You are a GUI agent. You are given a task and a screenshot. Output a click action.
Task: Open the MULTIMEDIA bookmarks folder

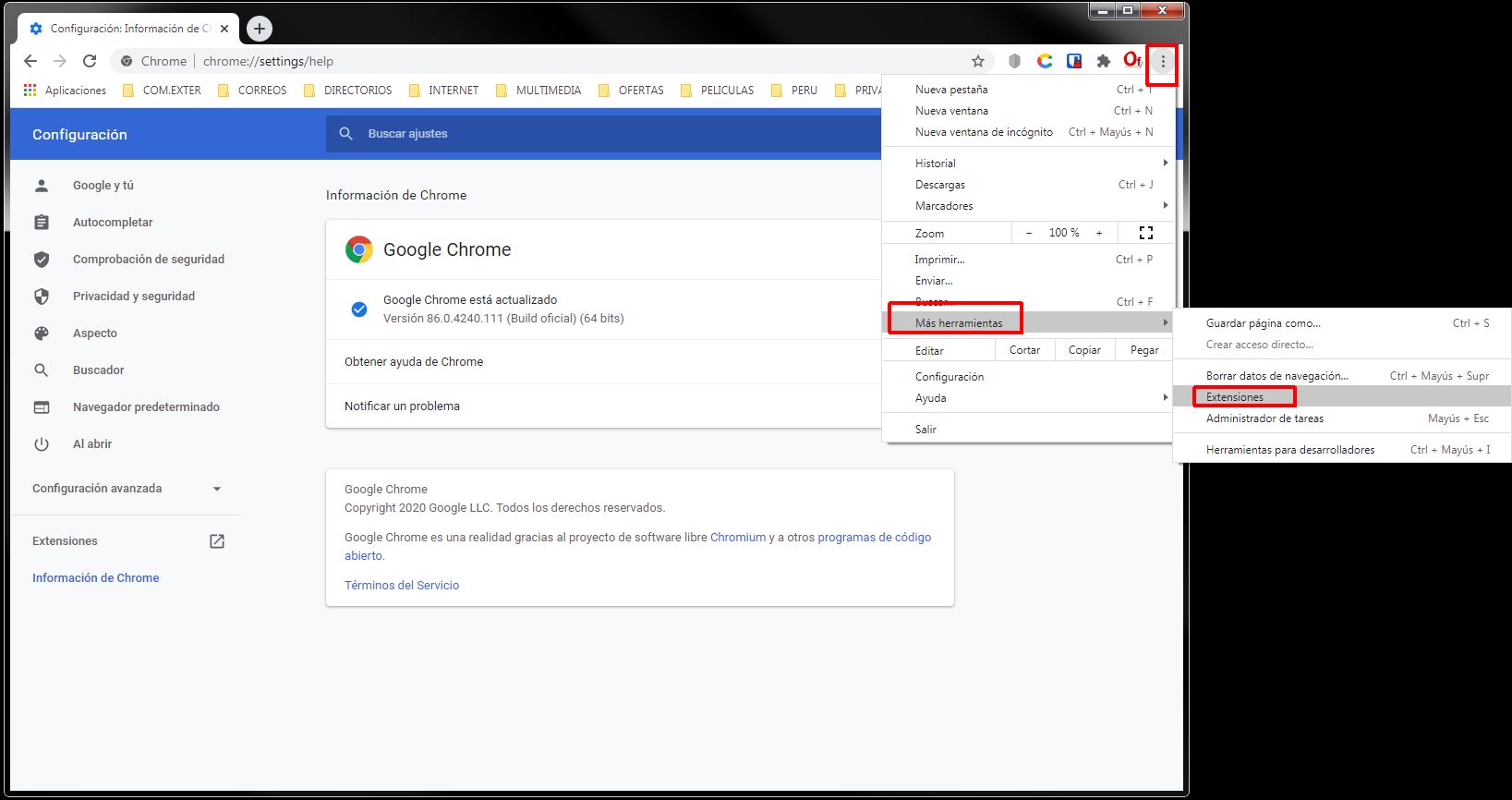point(538,91)
